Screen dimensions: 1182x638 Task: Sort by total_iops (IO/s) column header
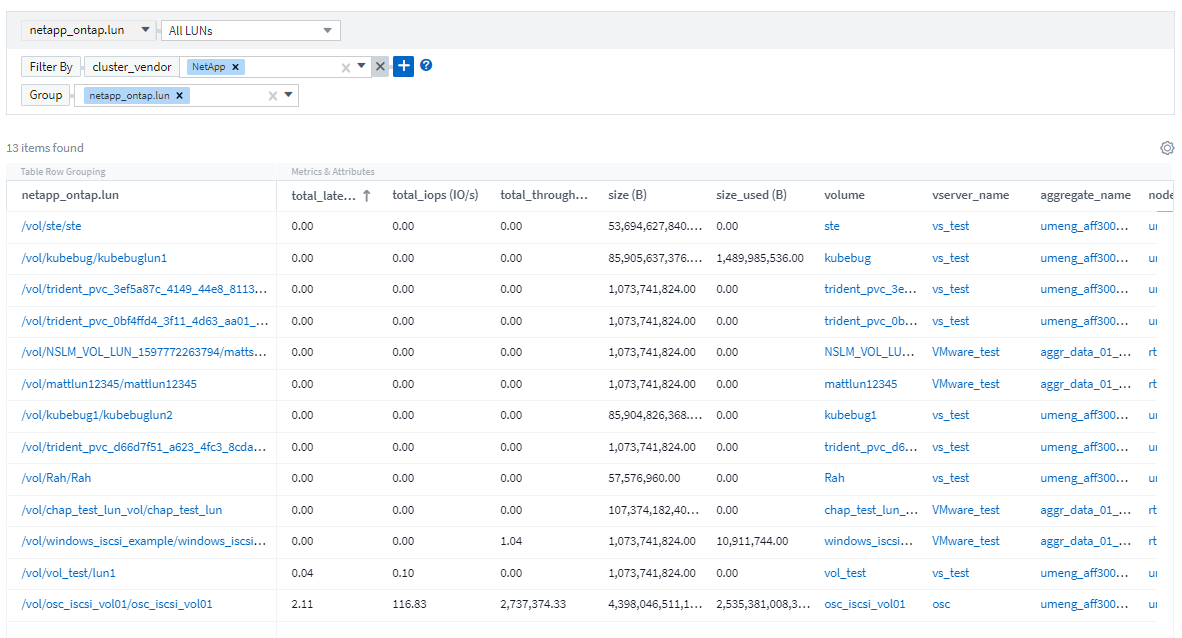pos(435,196)
